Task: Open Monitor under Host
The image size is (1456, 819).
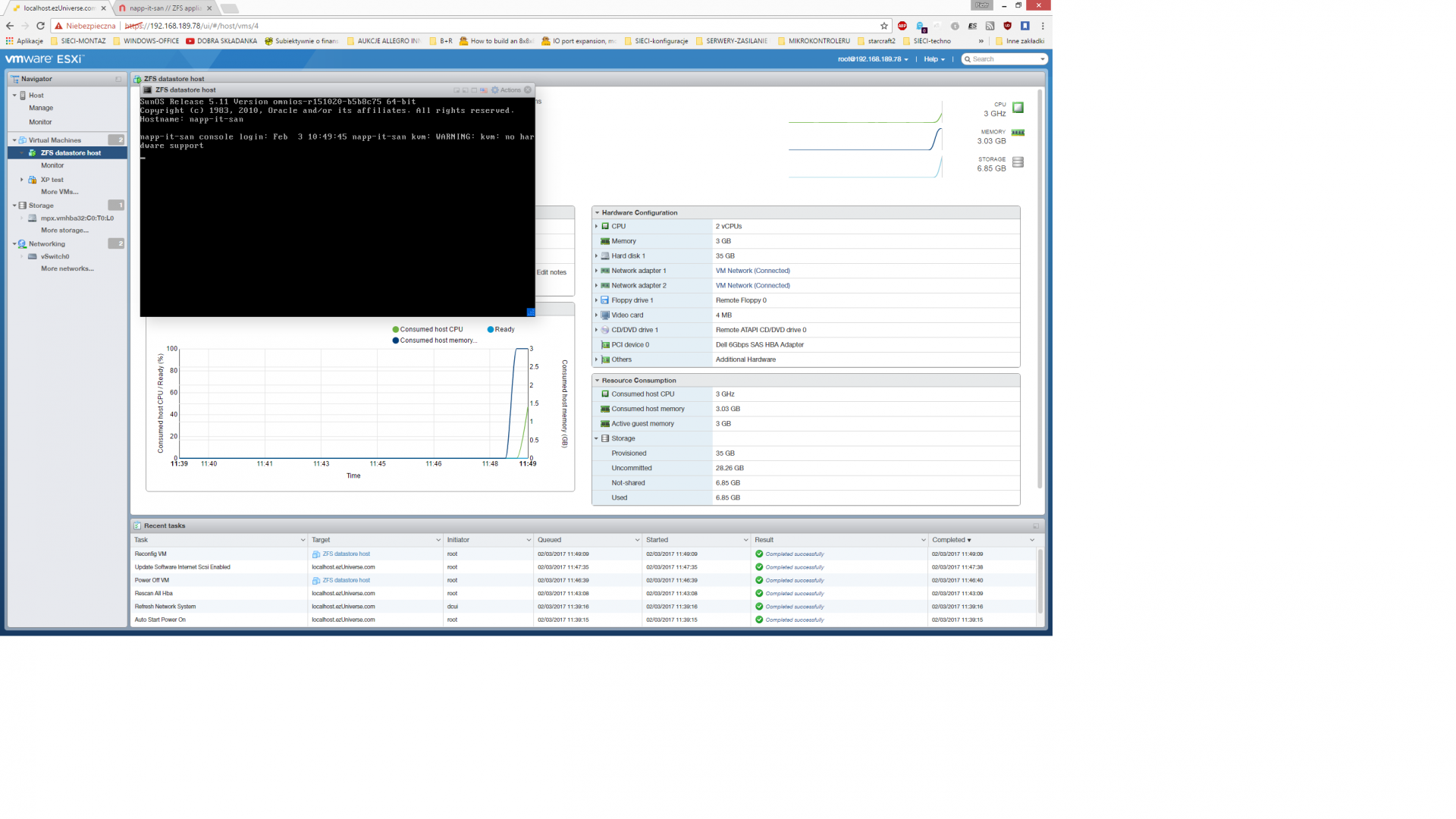Action: 41,122
